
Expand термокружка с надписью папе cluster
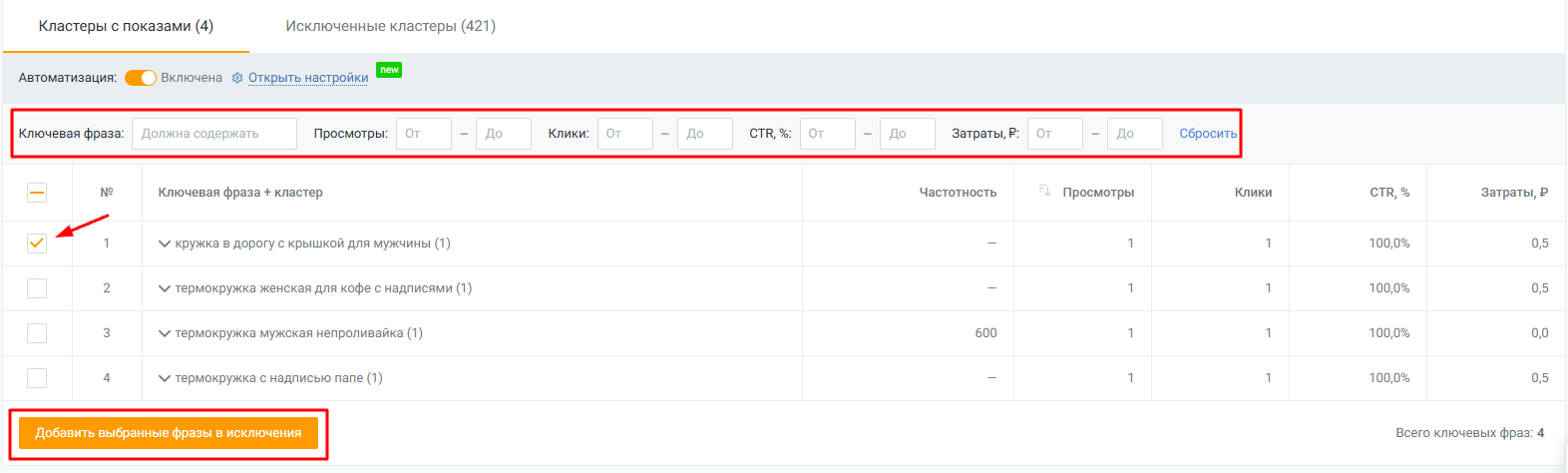165,378
